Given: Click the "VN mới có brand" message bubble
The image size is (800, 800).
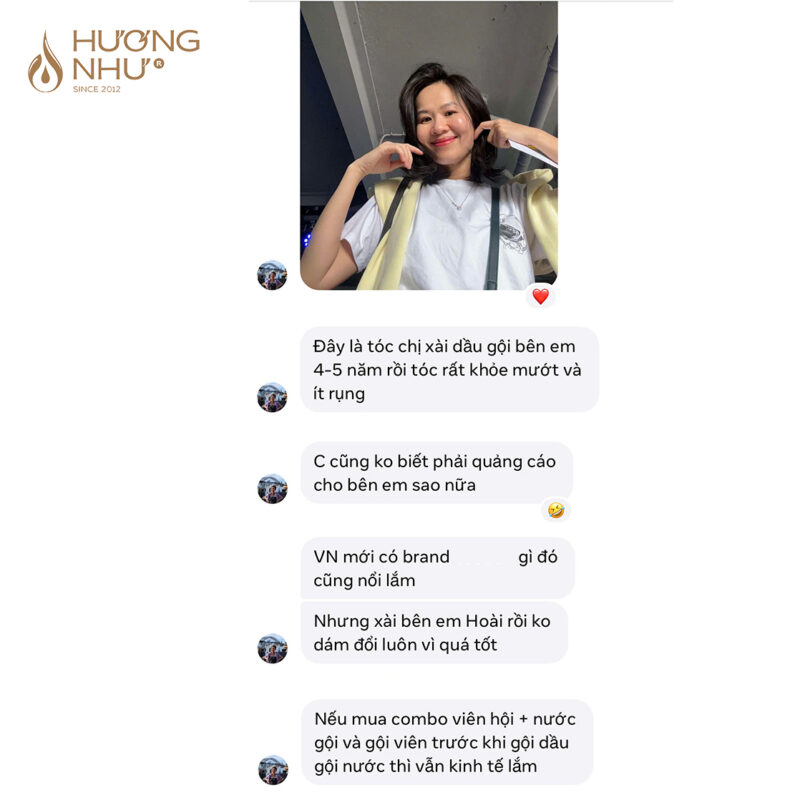Looking at the screenshot, I should tap(437, 568).
